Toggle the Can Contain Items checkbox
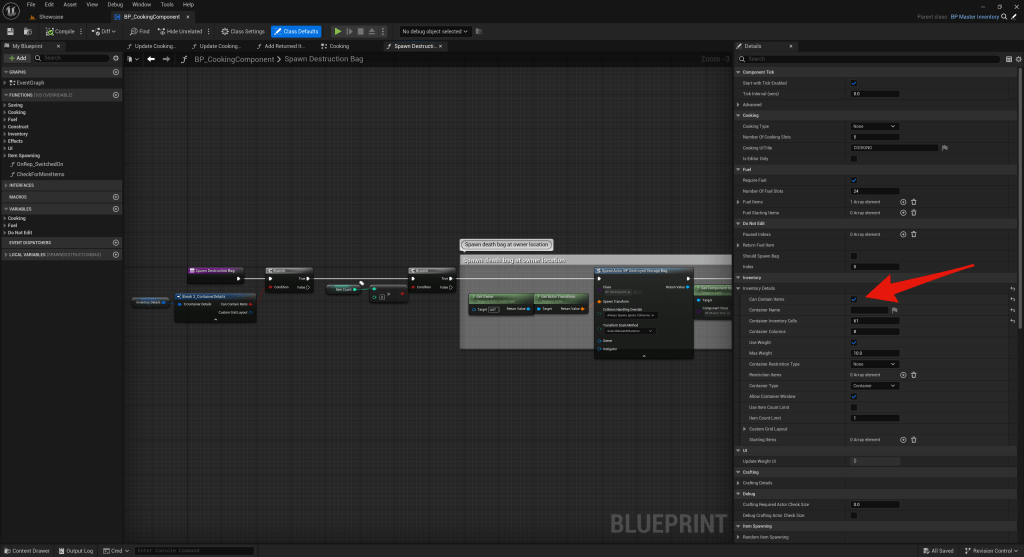Viewport: 1024px width, 557px height. coord(853,299)
